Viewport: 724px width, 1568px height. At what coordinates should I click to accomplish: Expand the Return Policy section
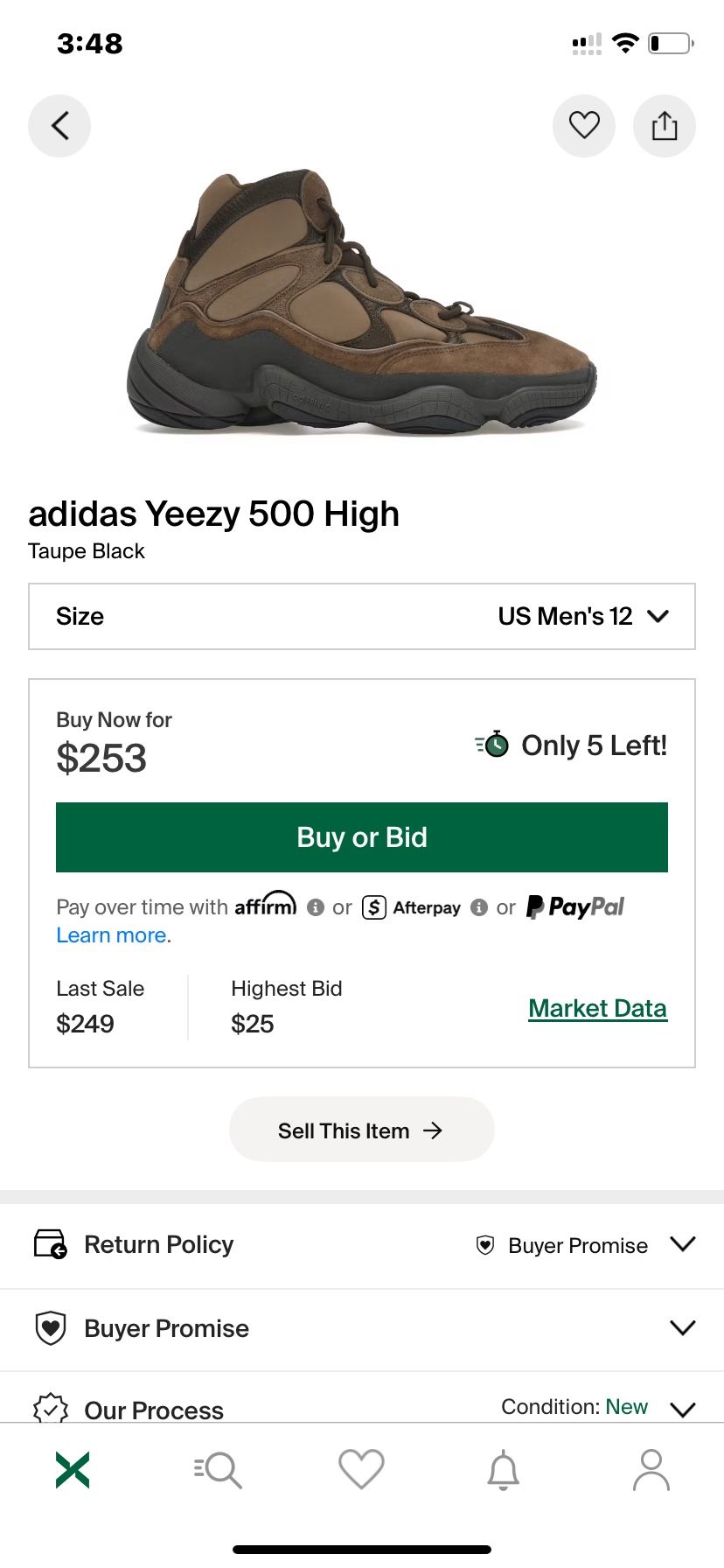click(x=362, y=1244)
